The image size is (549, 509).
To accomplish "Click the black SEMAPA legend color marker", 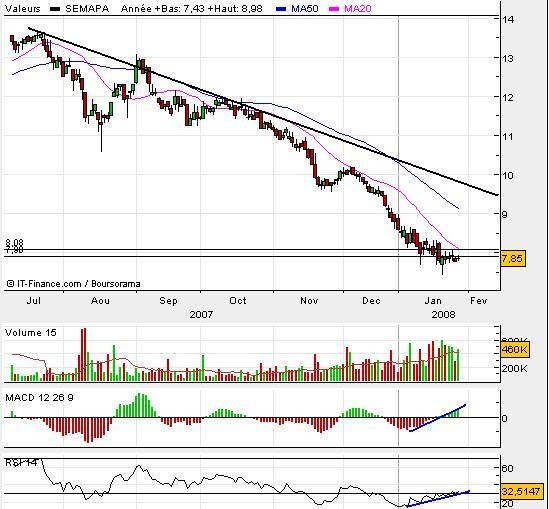I will click(55, 9).
